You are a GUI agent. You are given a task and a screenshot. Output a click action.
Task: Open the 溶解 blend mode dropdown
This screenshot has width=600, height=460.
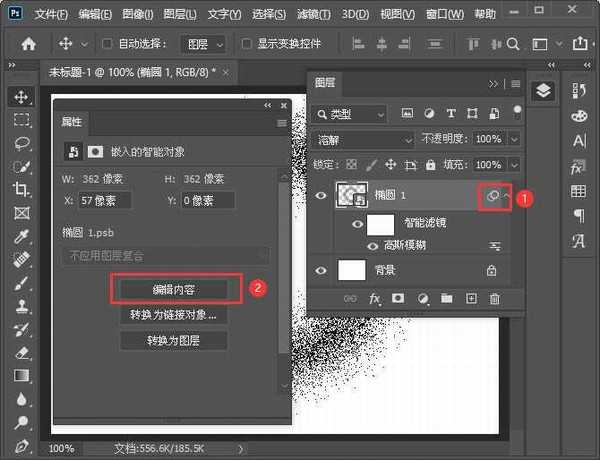(x=363, y=140)
